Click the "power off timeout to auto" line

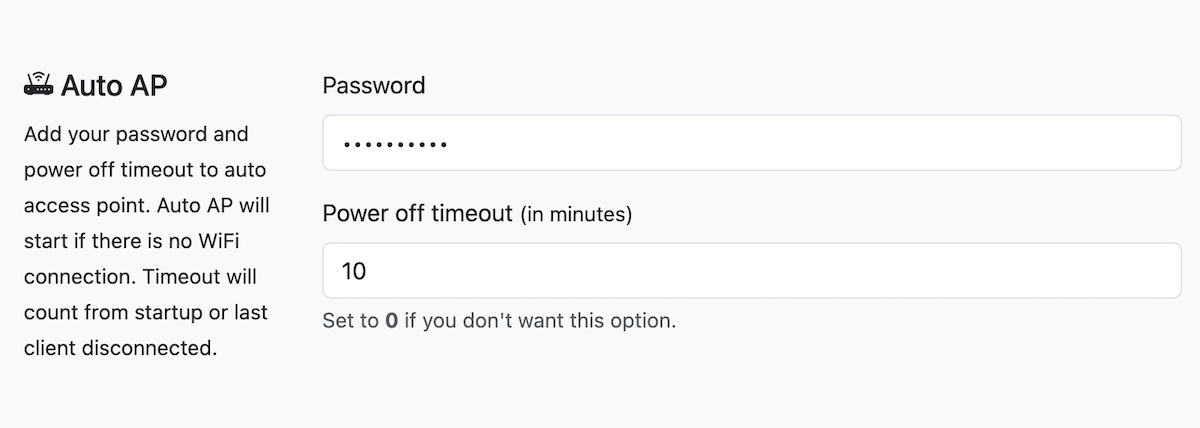coord(145,169)
